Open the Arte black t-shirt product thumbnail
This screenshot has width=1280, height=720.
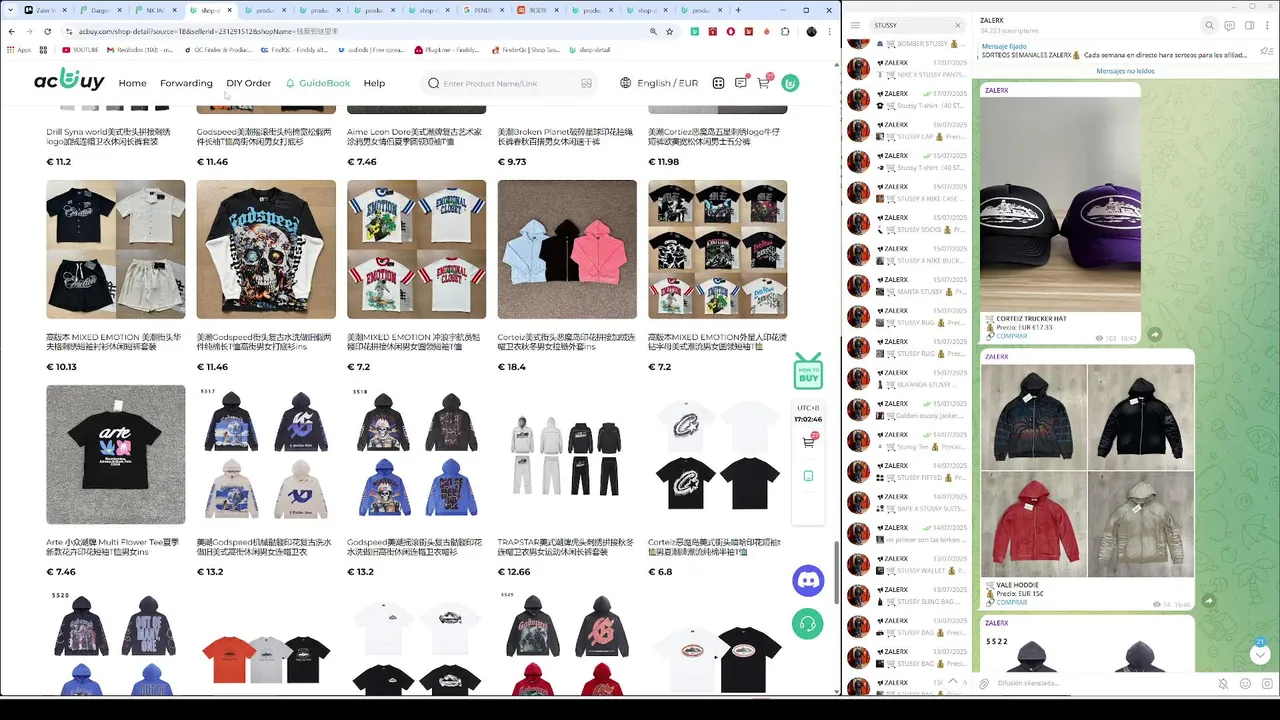coord(116,455)
